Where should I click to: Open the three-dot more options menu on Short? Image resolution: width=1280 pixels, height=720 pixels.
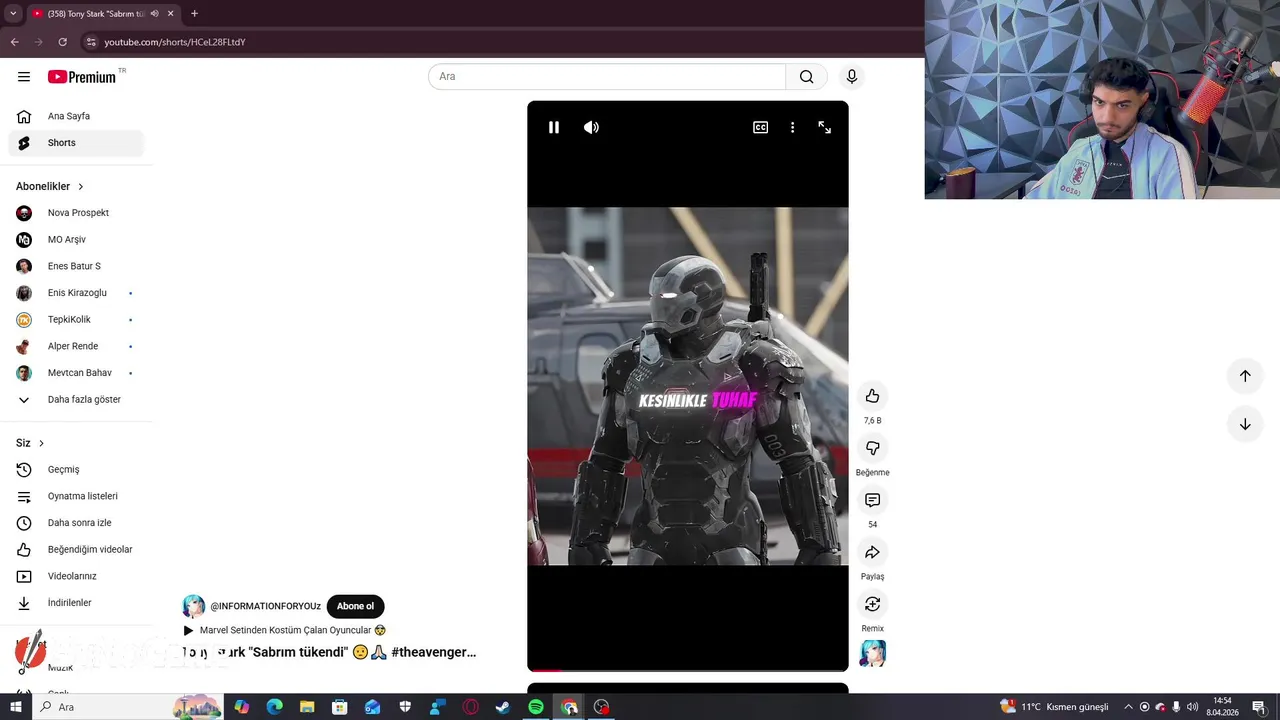792,127
